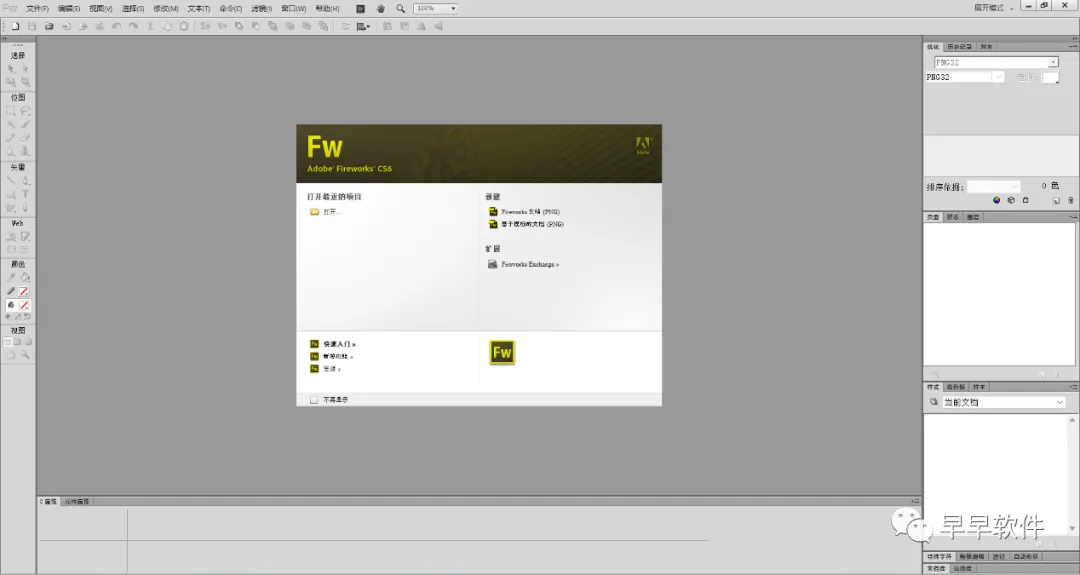Open 资源 link on welcome screen

tap(332, 368)
